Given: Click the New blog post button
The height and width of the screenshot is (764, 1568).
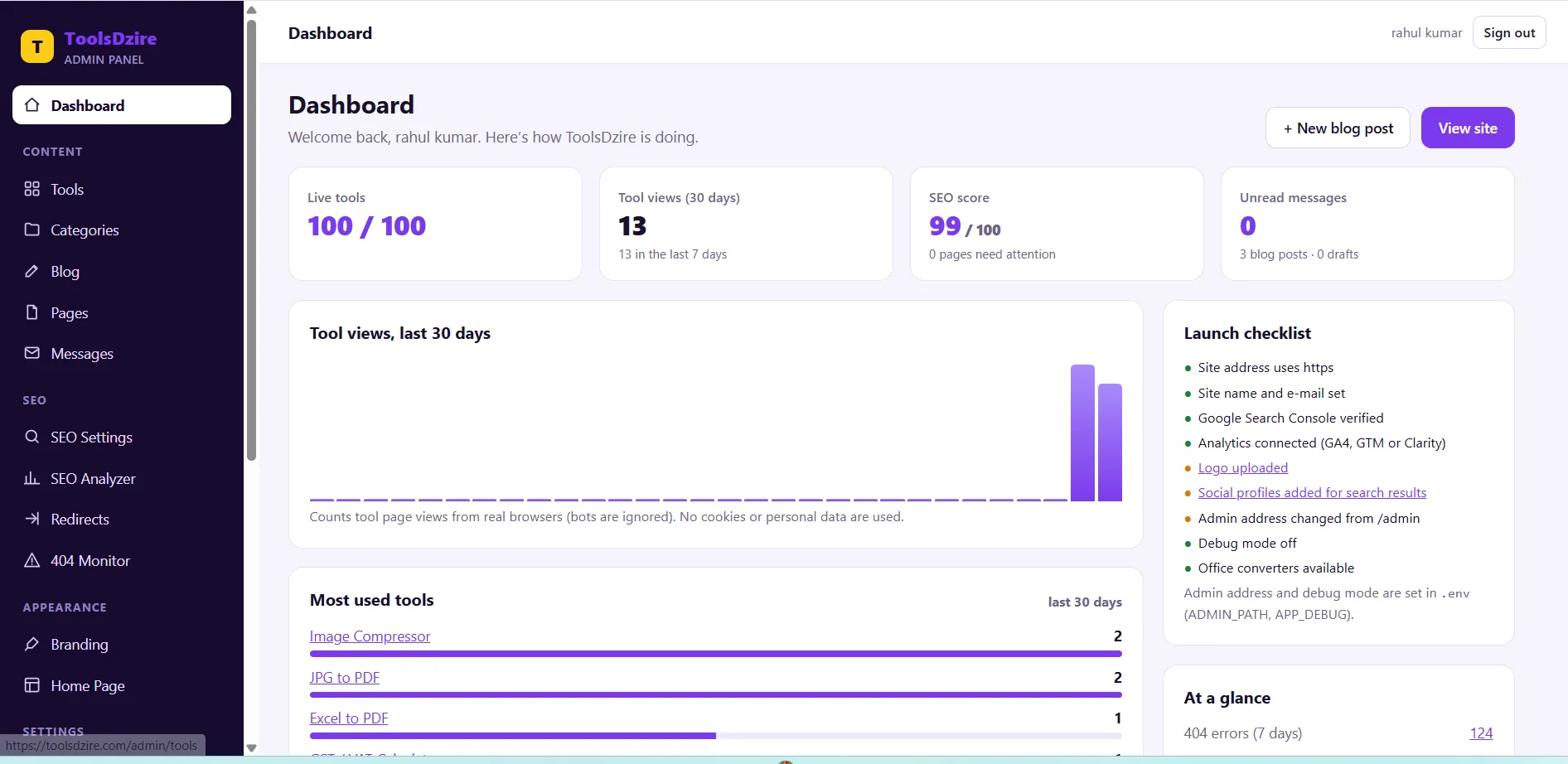Looking at the screenshot, I should coord(1338,128).
